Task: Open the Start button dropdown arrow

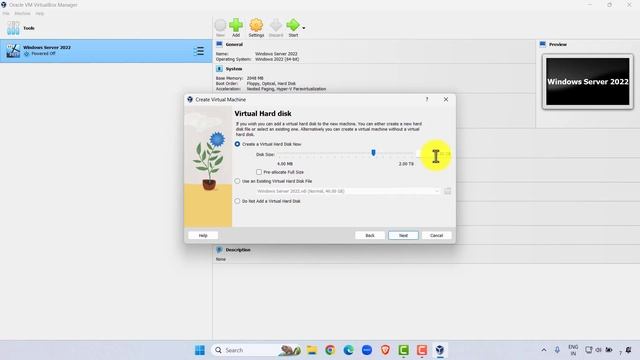Action: pos(304,28)
